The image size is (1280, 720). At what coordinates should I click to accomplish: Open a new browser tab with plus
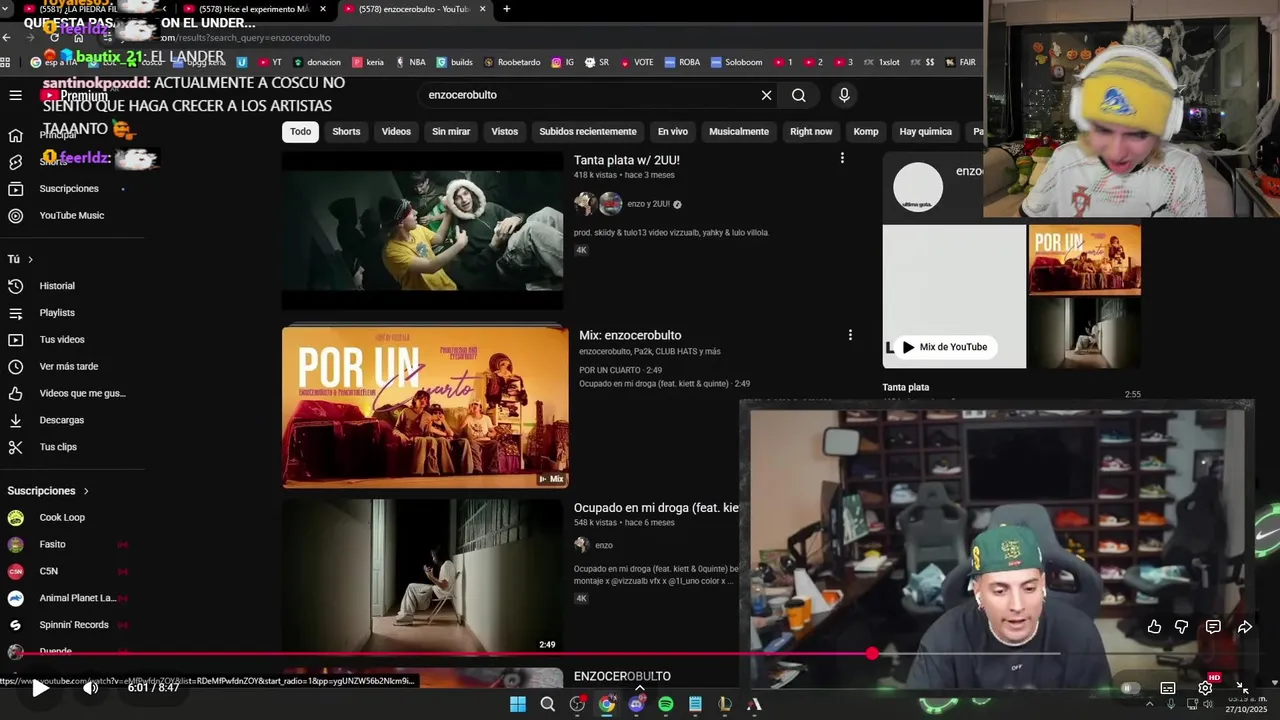point(506,9)
